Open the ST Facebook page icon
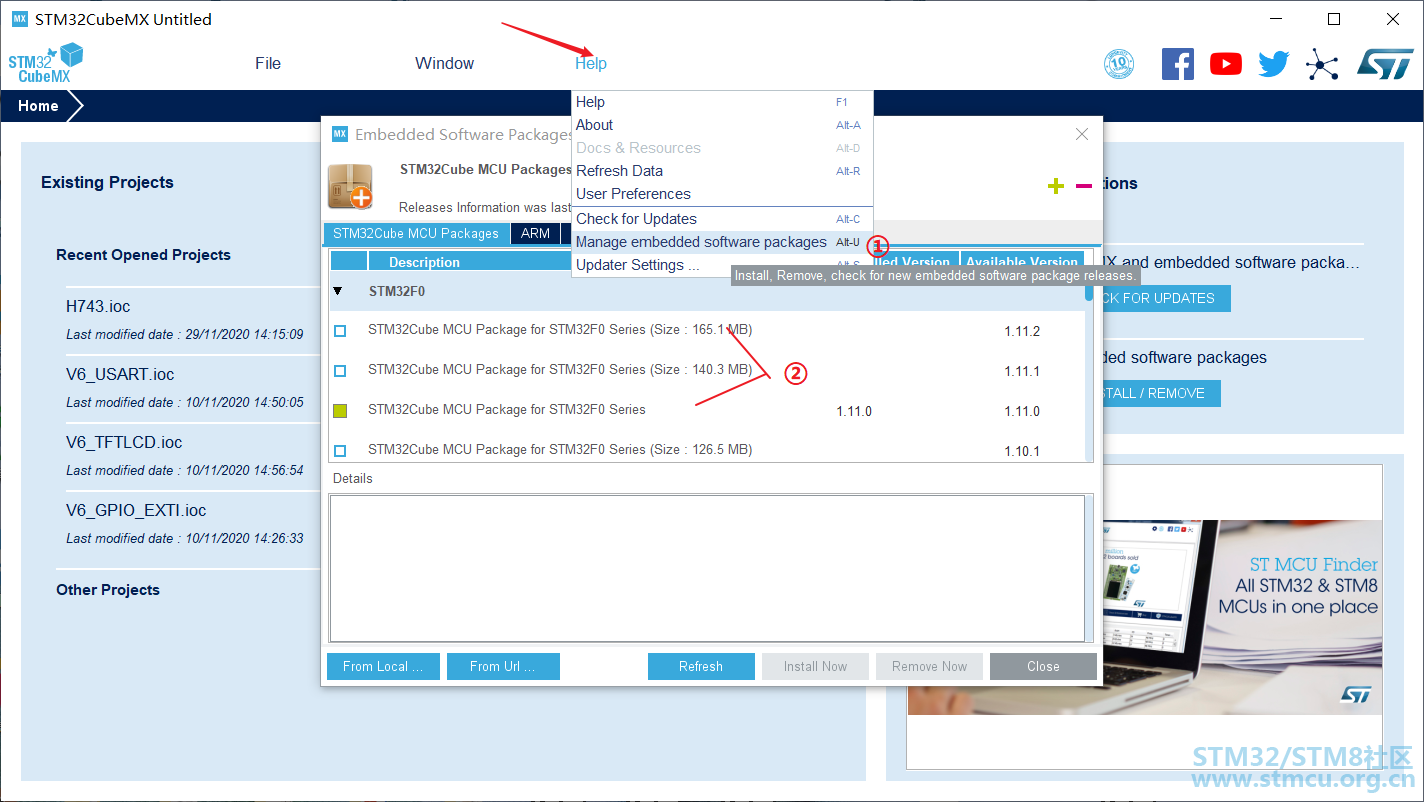1424x802 pixels. click(x=1178, y=64)
